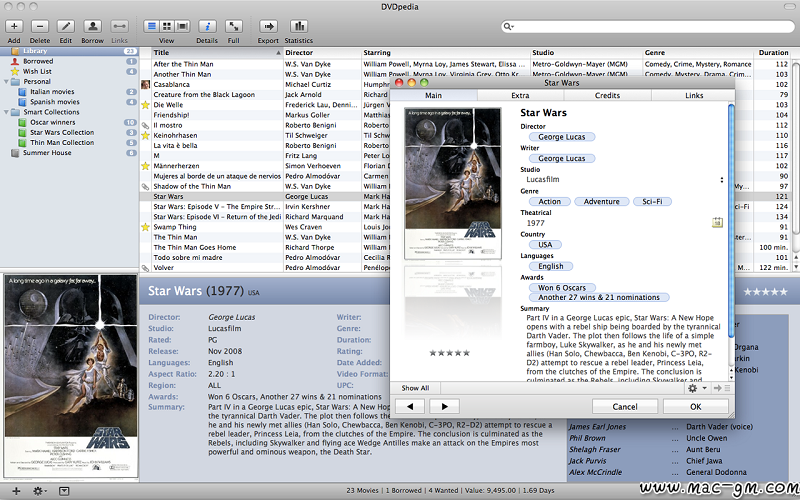Click the Sci-Fi genre token
This screenshot has width=800, height=500.
pos(652,202)
